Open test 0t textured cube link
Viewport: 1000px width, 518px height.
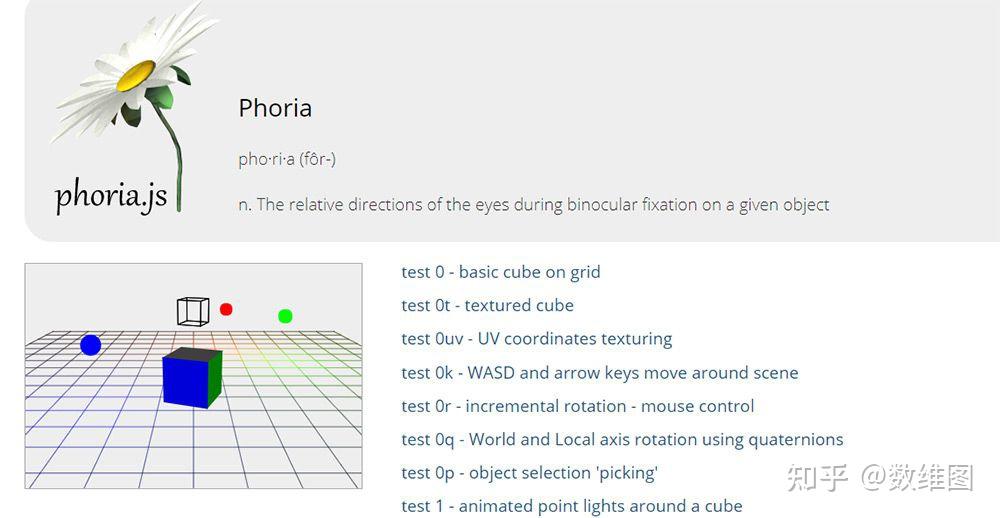point(488,305)
